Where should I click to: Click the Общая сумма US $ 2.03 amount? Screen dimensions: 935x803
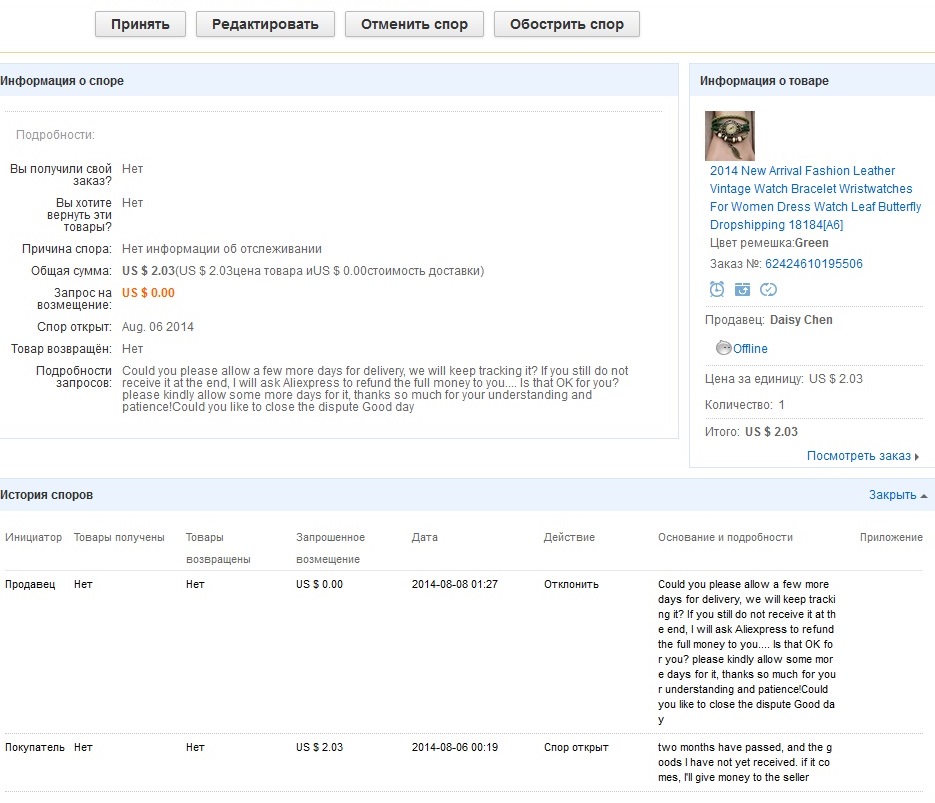coord(148,271)
